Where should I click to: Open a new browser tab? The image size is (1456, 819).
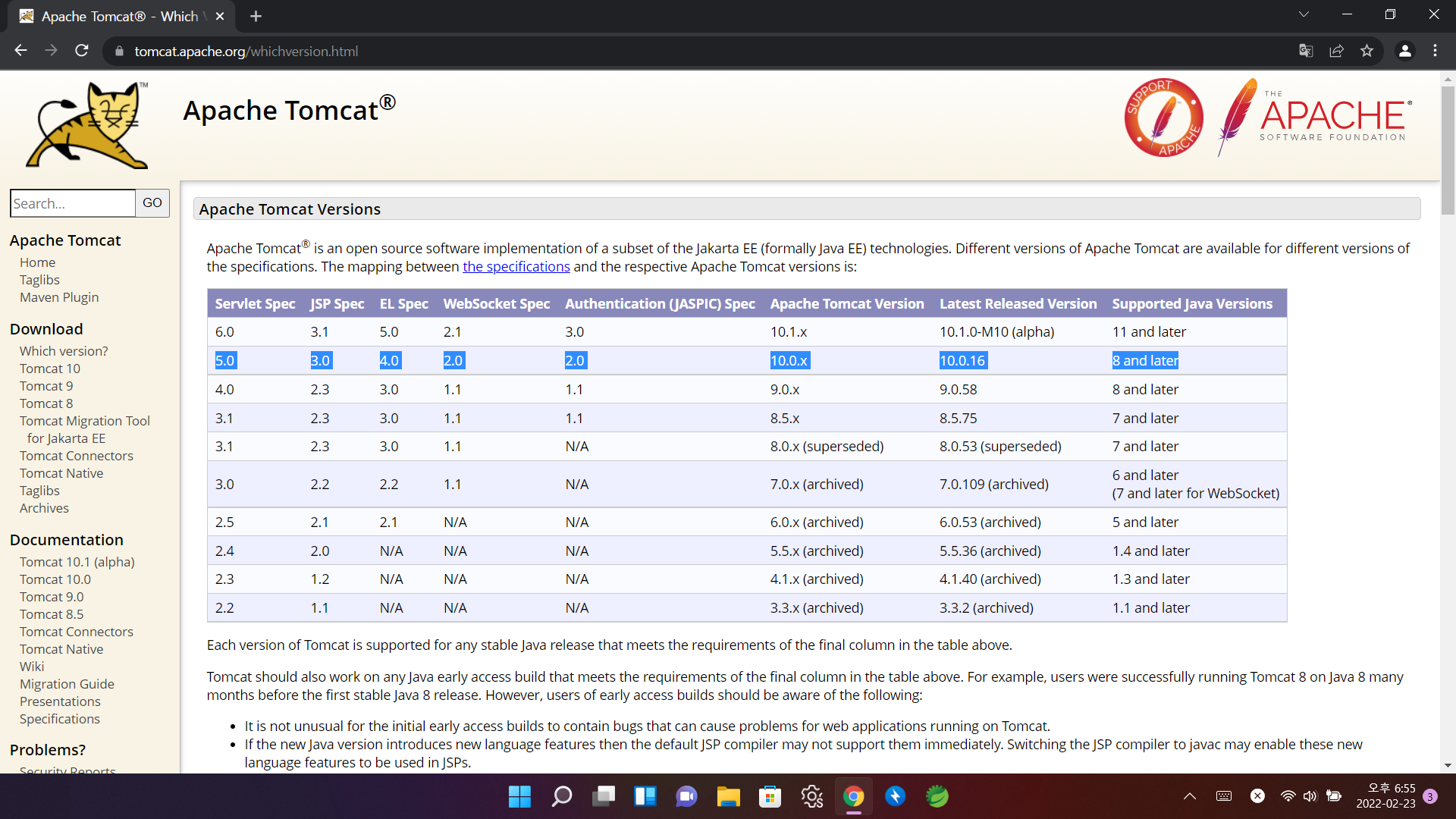pyautogui.click(x=256, y=16)
